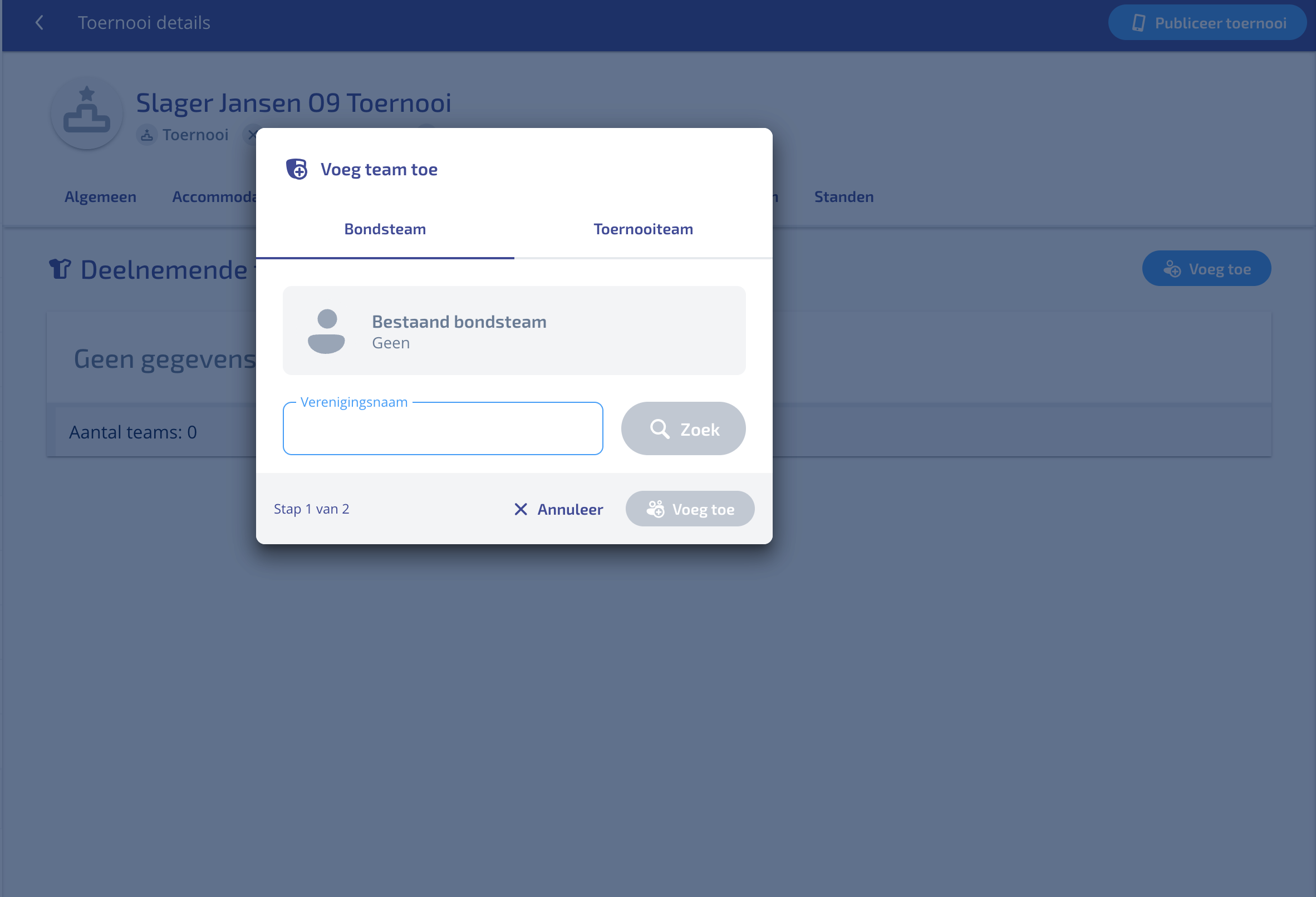Select the Bestaand bondsteam card
1316x897 pixels.
[514, 331]
